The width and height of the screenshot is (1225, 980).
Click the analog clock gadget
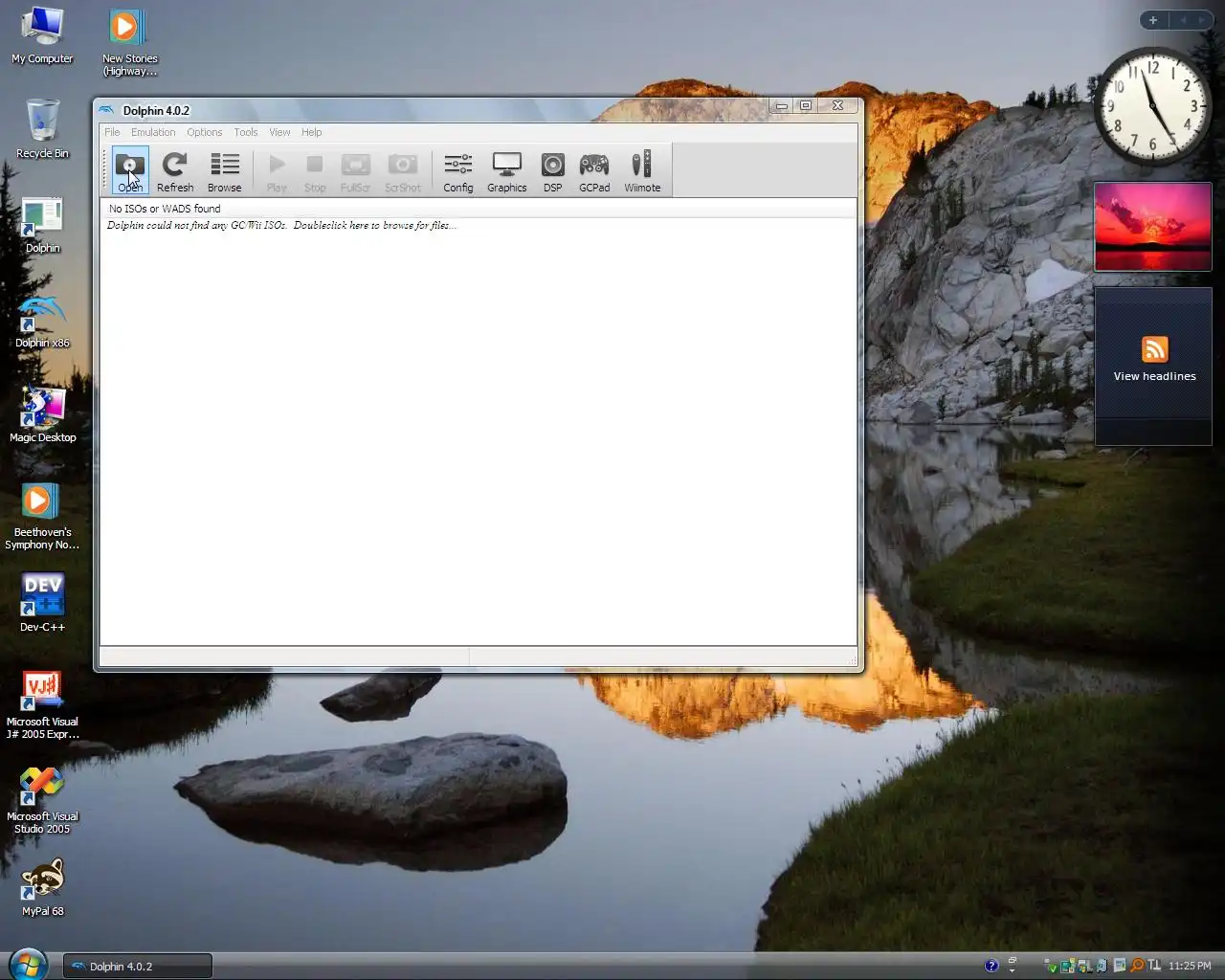[1153, 105]
